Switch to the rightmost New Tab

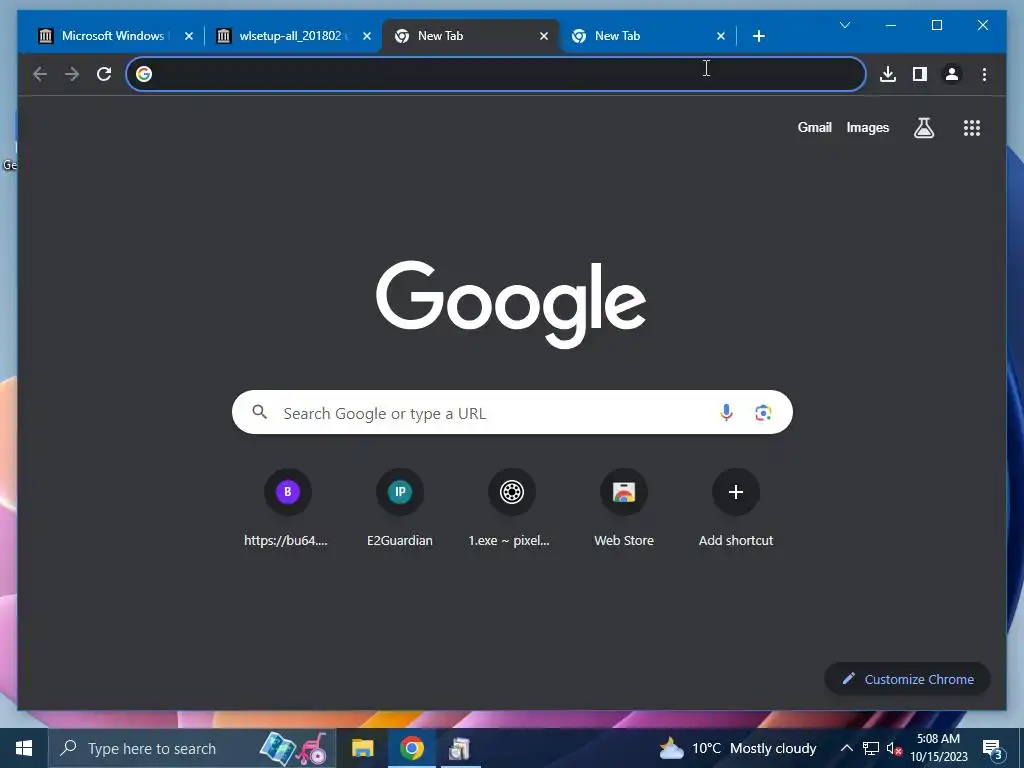(647, 36)
